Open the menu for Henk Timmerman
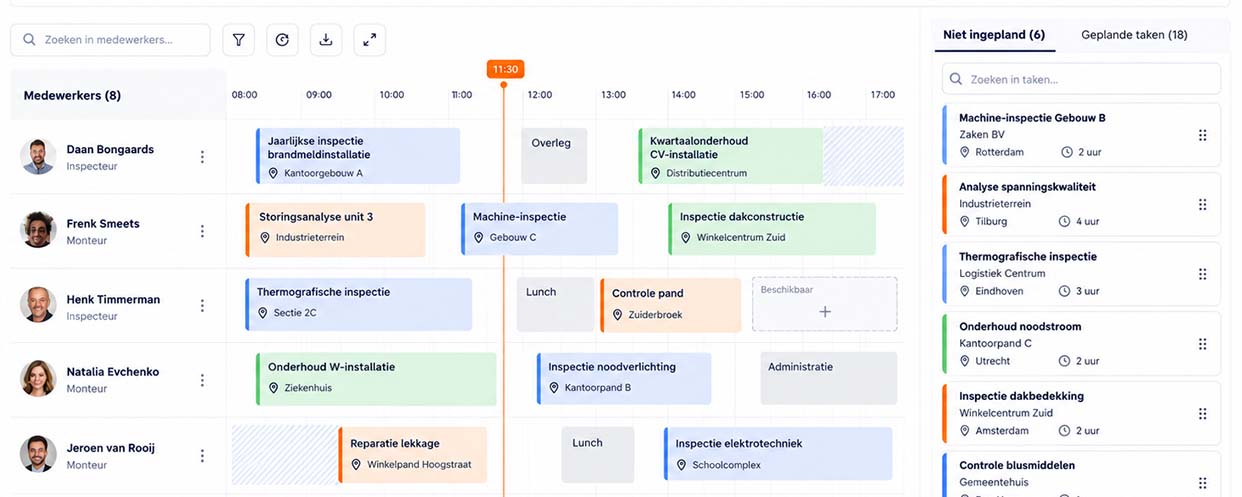This screenshot has height=497, width=1242. pos(202,306)
